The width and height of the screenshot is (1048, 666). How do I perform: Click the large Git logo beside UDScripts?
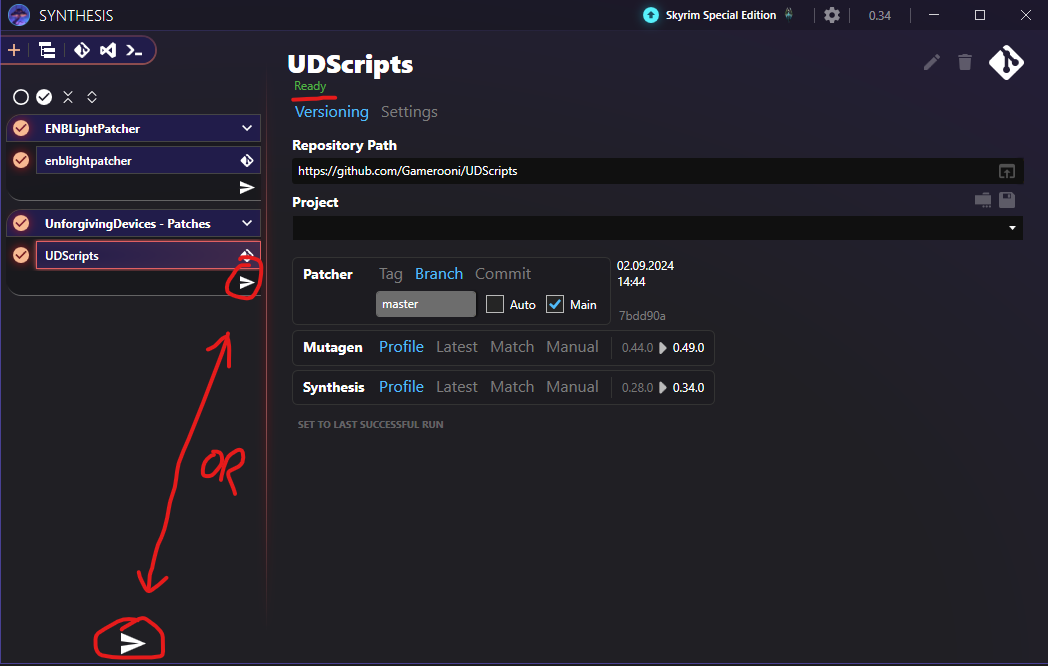coord(1006,62)
